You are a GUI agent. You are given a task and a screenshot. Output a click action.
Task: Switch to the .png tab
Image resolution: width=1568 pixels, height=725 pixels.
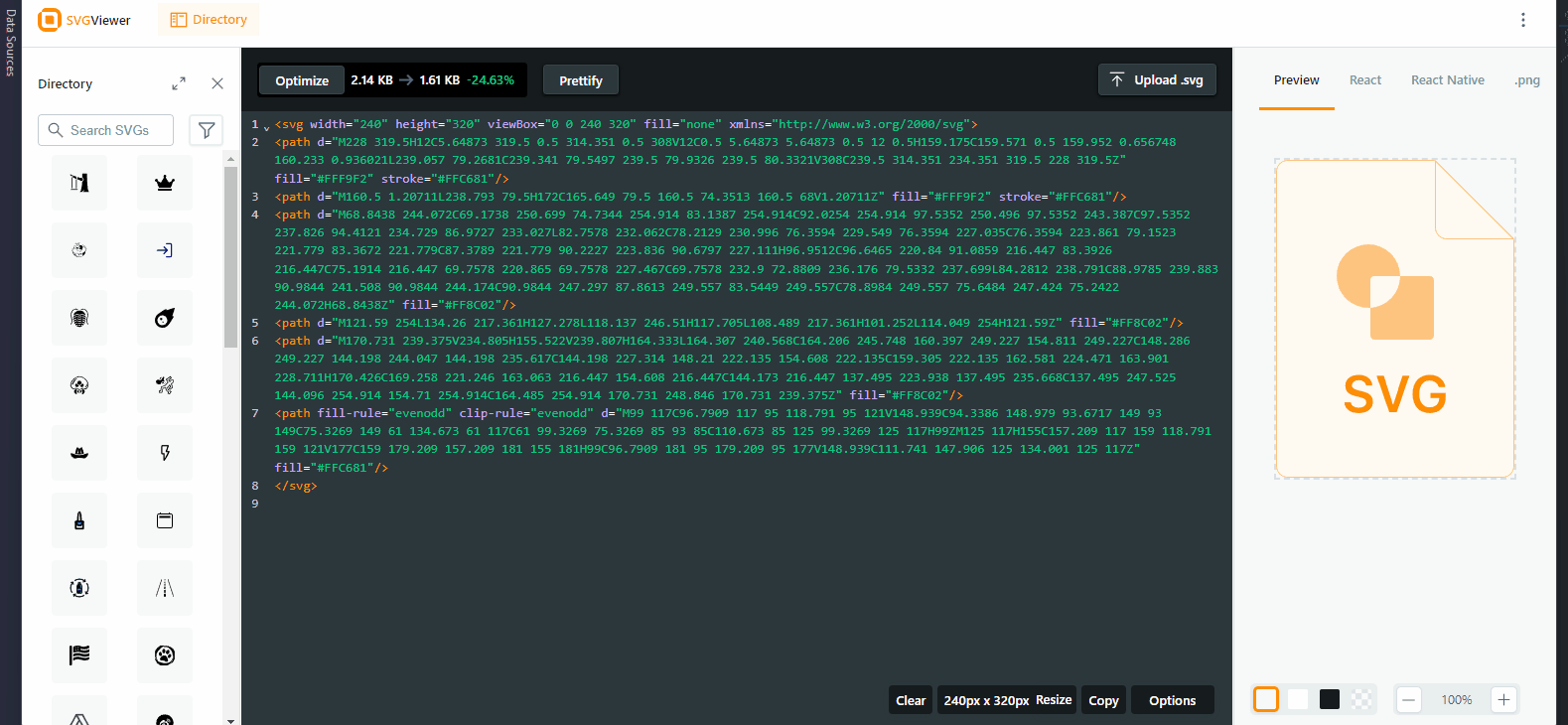tap(1527, 80)
